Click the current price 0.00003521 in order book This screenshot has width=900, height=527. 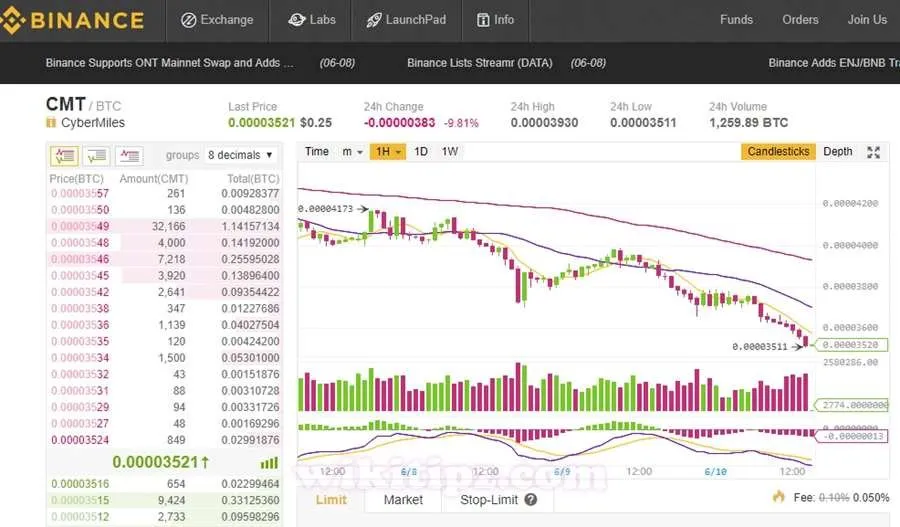pyautogui.click(x=160, y=462)
